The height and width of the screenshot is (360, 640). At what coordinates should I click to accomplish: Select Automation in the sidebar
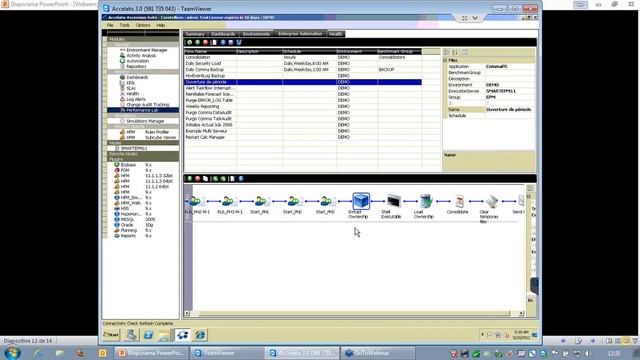click(x=138, y=61)
